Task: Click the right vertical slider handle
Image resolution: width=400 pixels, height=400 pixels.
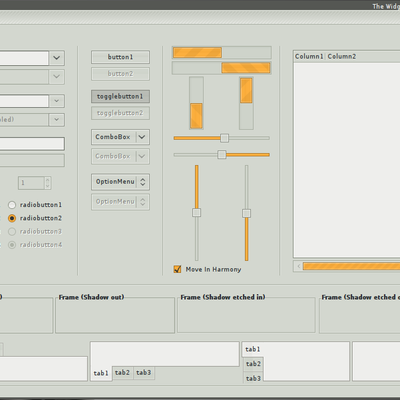Action: pyautogui.click(x=247, y=213)
